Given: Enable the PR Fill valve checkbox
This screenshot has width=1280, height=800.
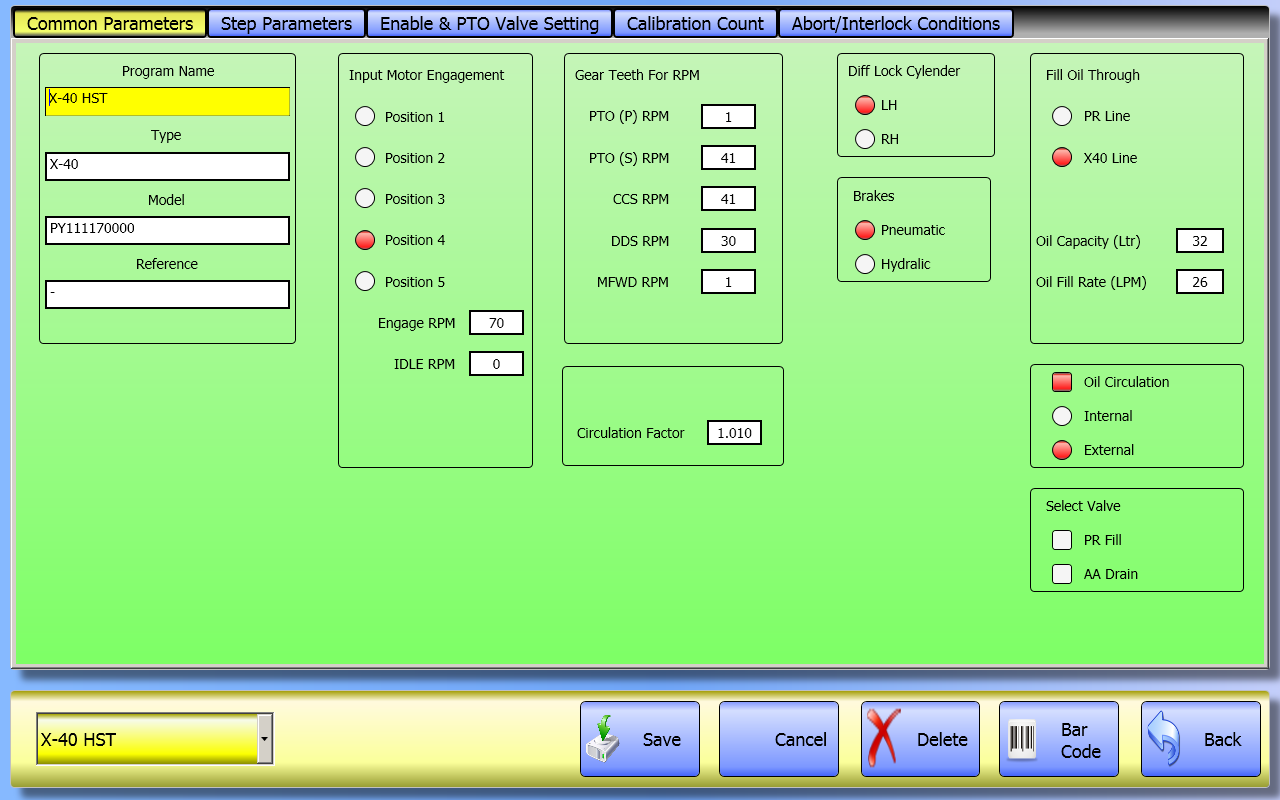Looking at the screenshot, I should (x=1062, y=540).
